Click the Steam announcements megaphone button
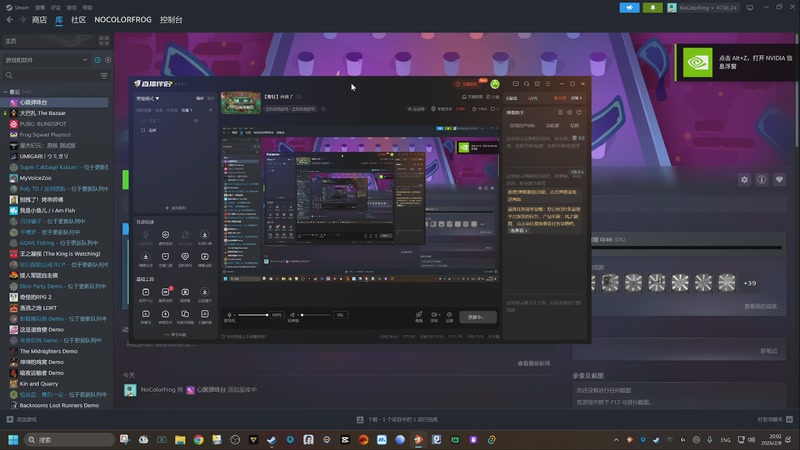This screenshot has width=800, height=450. coord(629,8)
